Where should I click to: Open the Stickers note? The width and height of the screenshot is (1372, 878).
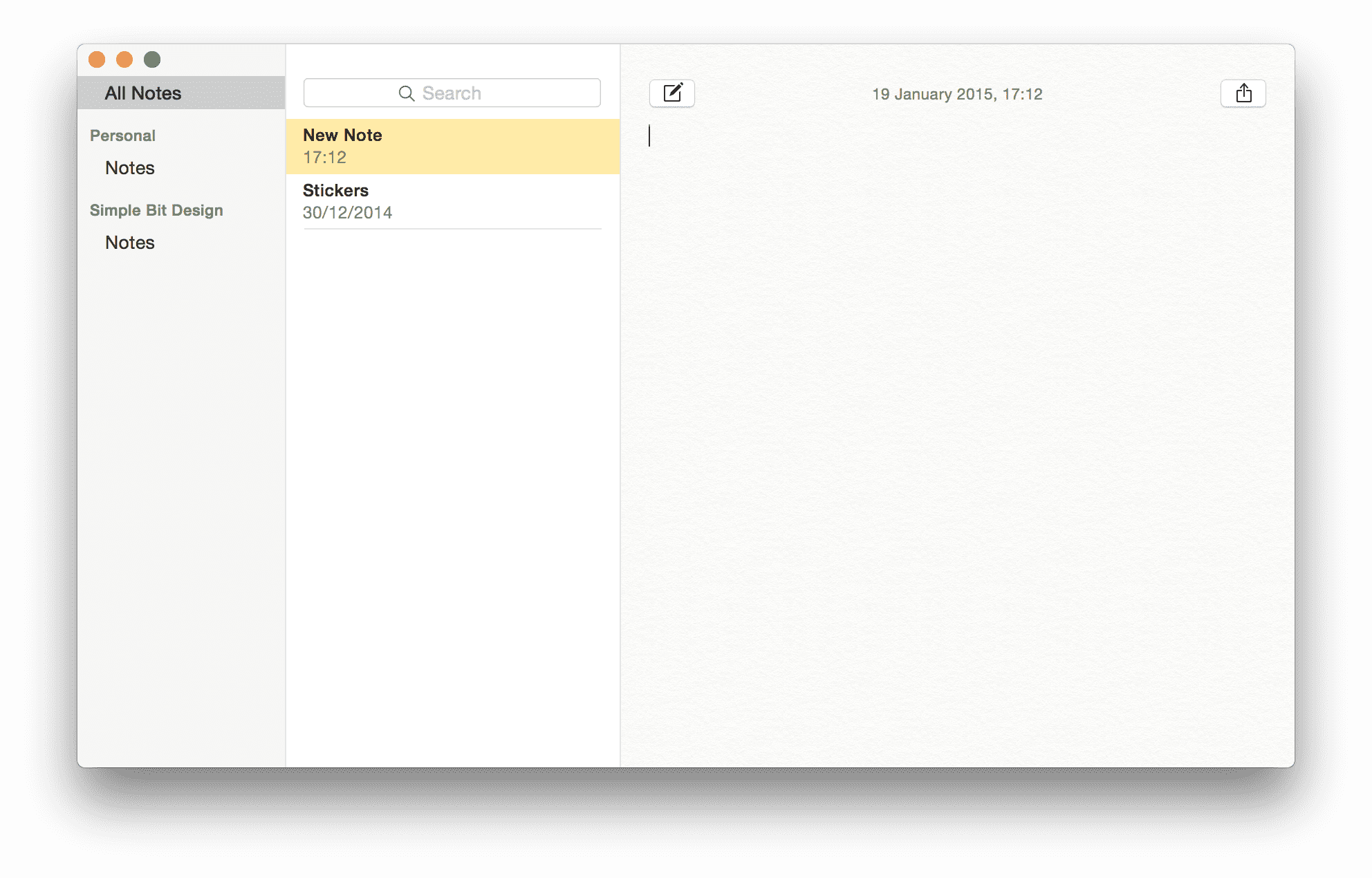pos(453,200)
